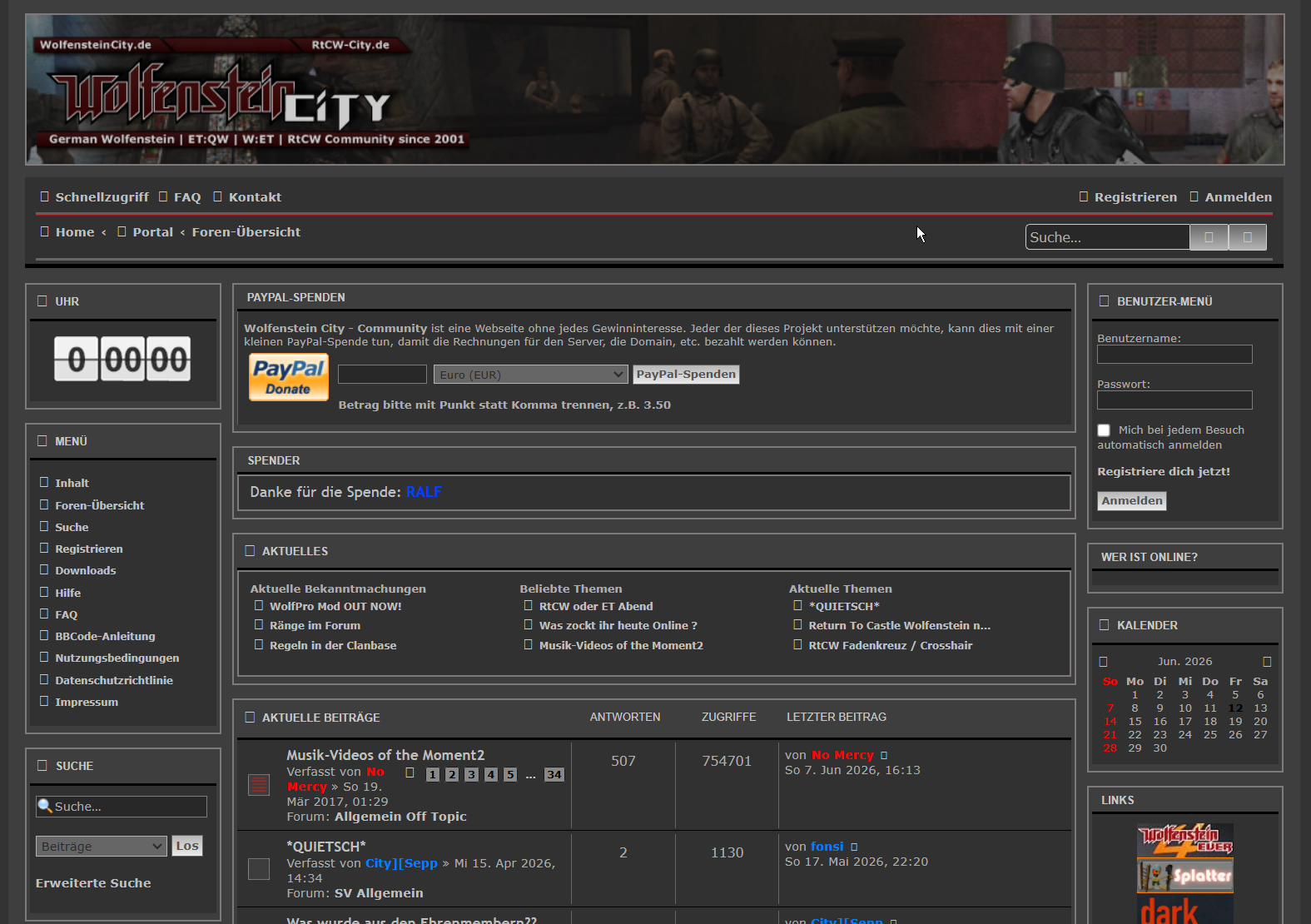
Task: Focus the header Suche... field
Action: (1108, 237)
